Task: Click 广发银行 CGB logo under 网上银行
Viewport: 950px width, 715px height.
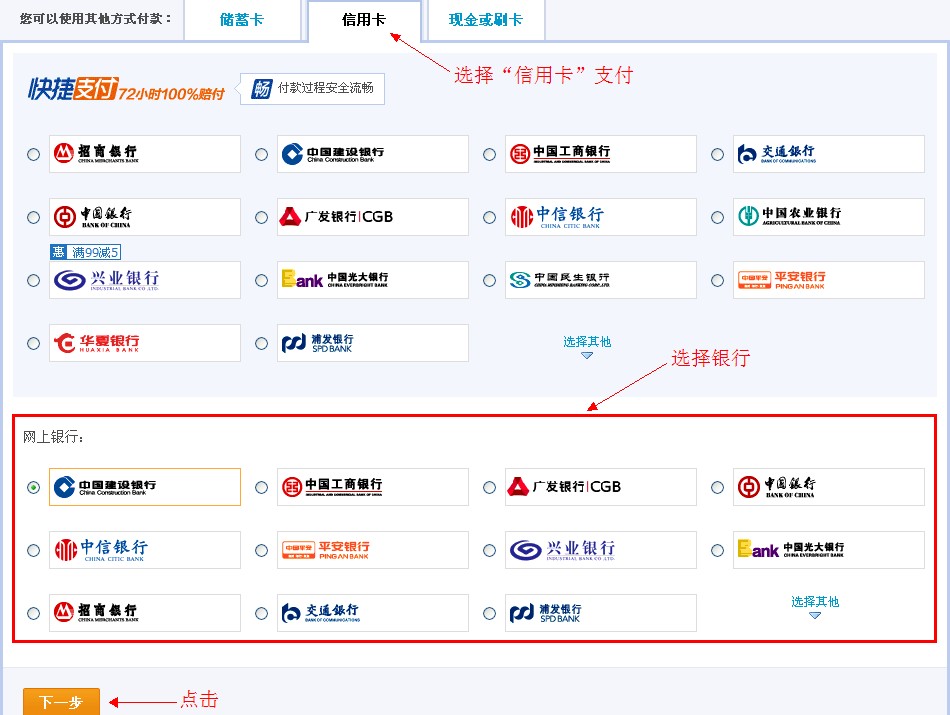Action: (600, 487)
